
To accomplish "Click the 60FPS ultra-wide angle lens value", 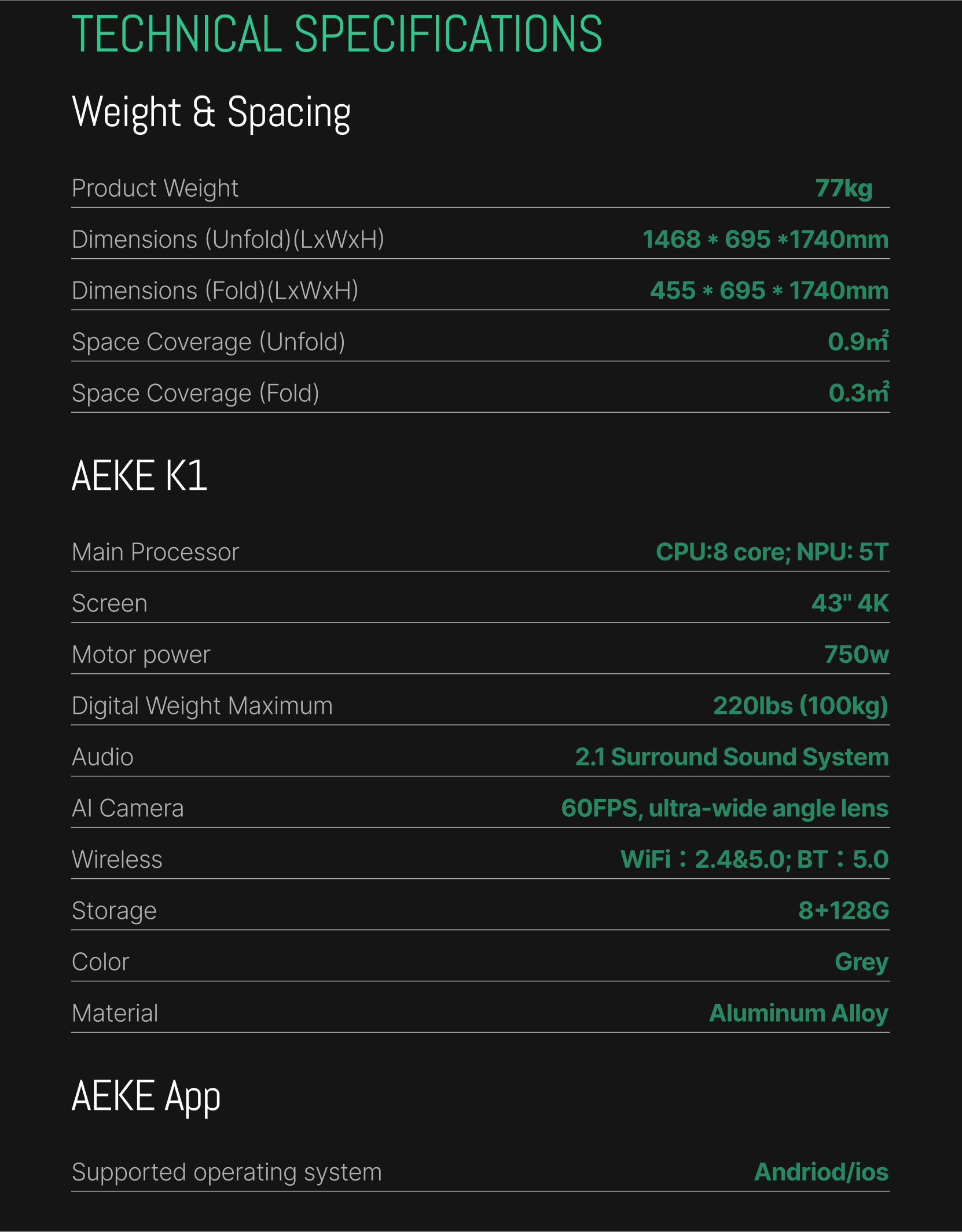I will [725, 808].
